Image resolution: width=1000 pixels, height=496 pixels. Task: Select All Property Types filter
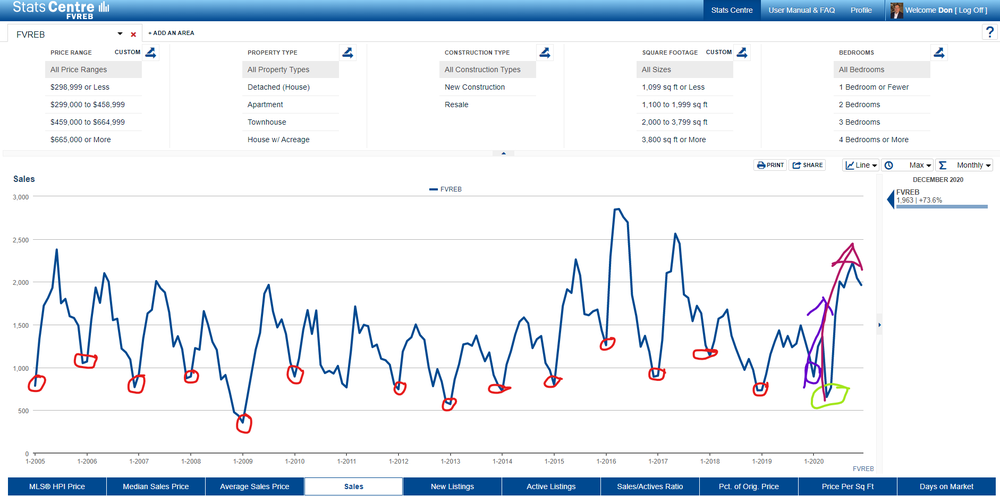coord(290,69)
